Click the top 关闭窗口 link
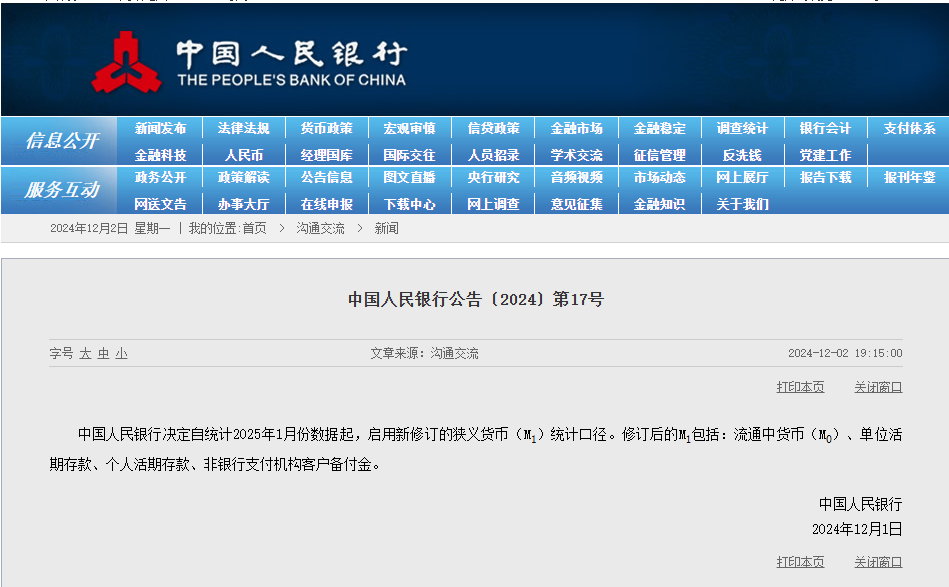This screenshot has height=587, width=949. [878, 387]
